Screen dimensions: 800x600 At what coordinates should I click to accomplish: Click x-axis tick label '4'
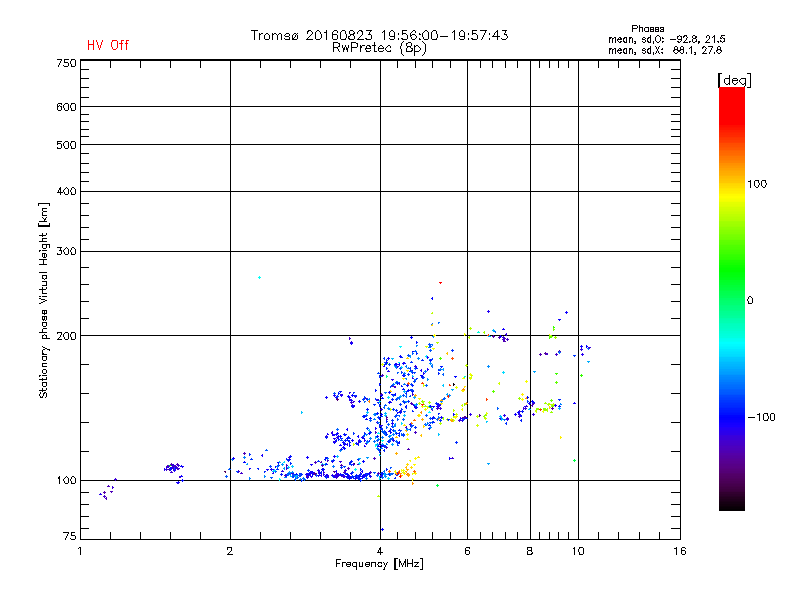click(380, 551)
